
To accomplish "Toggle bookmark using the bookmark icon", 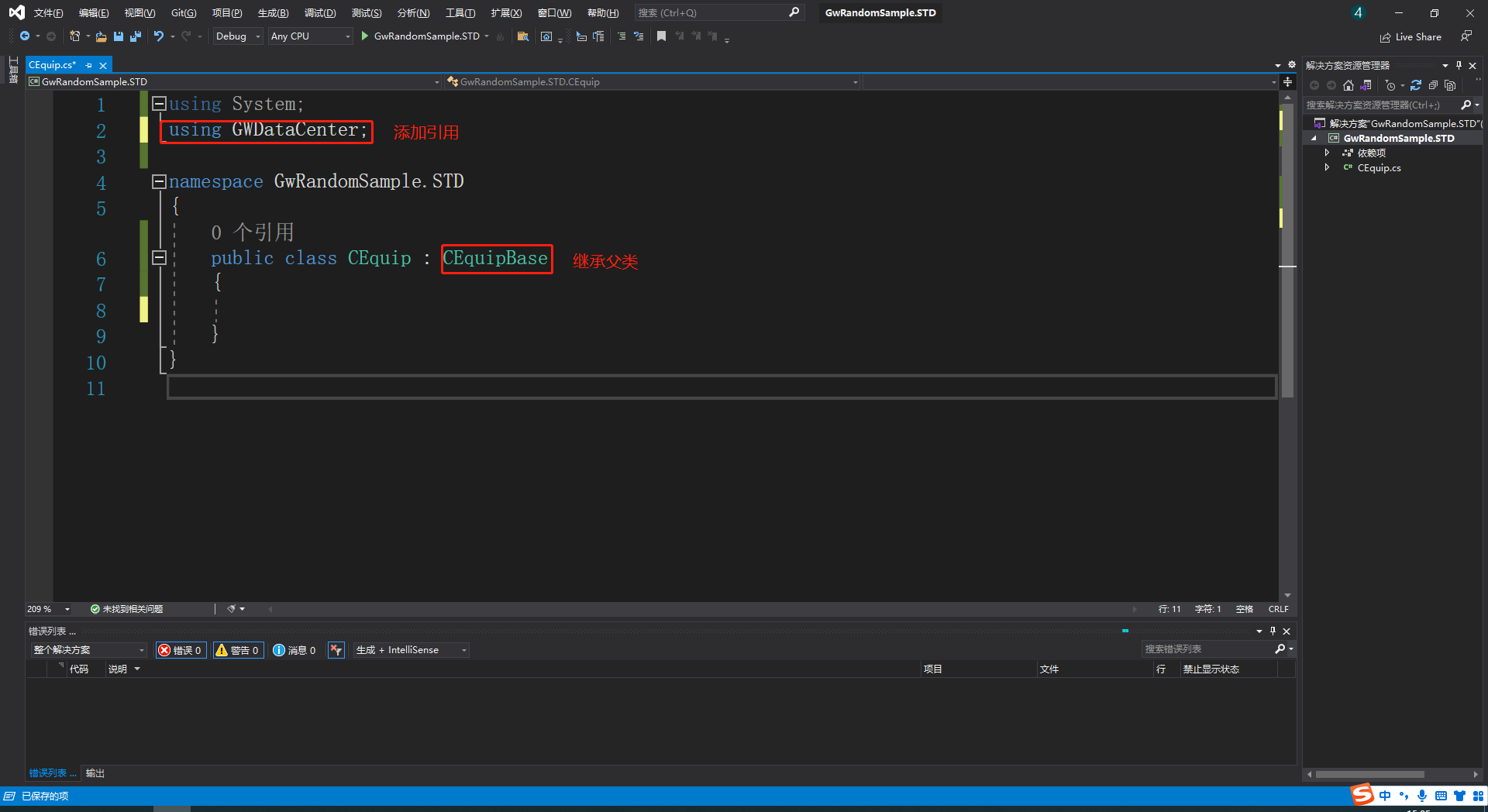I will (x=661, y=36).
